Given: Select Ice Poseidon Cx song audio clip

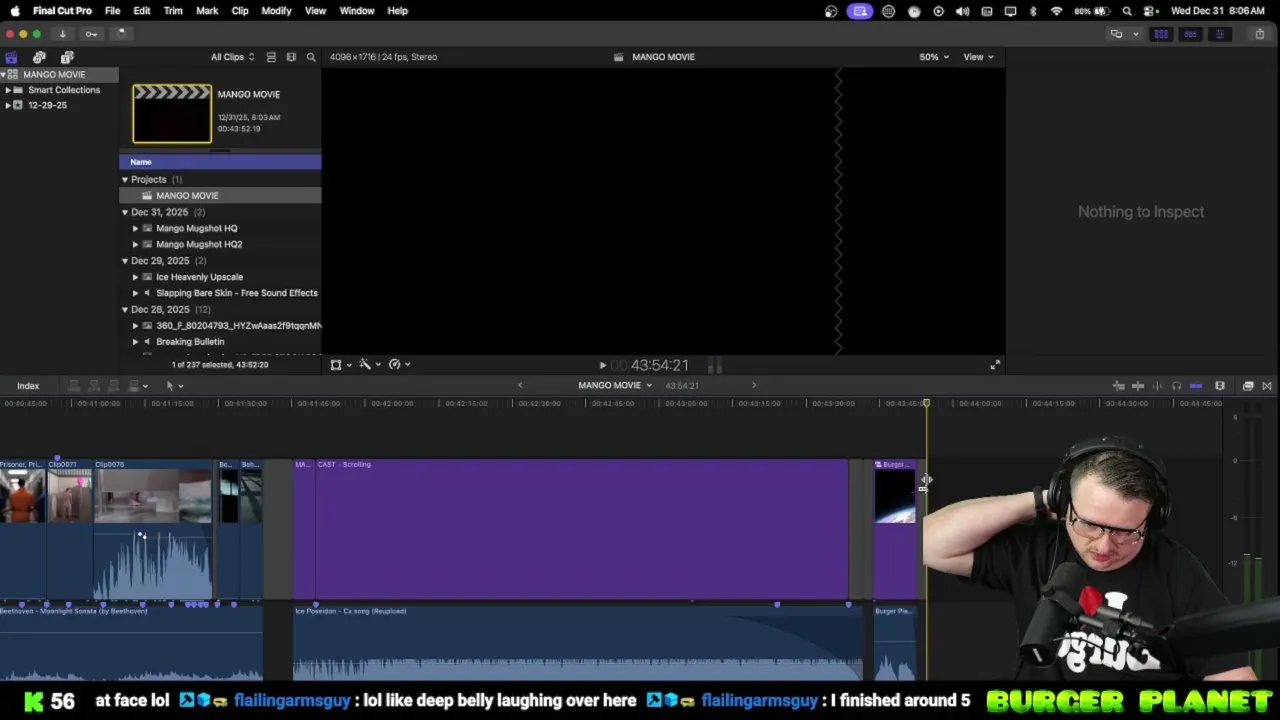Looking at the screenshot, I should [x=577, y=643].
